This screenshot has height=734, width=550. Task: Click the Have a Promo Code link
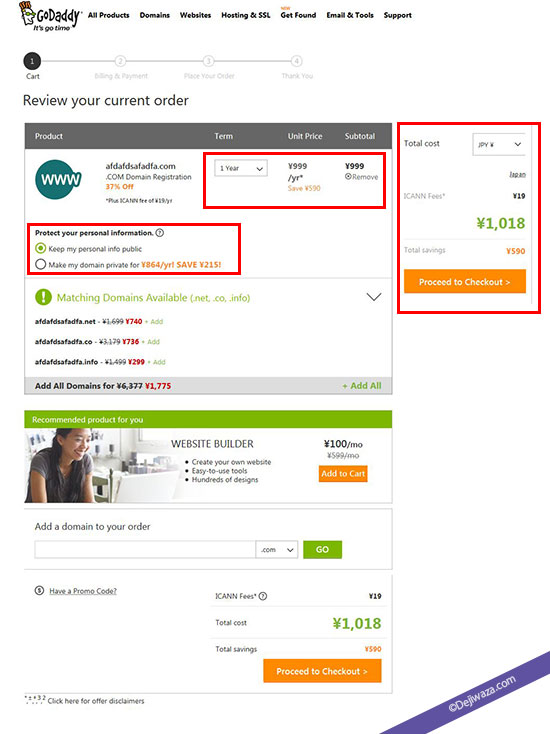click(83, 591)
